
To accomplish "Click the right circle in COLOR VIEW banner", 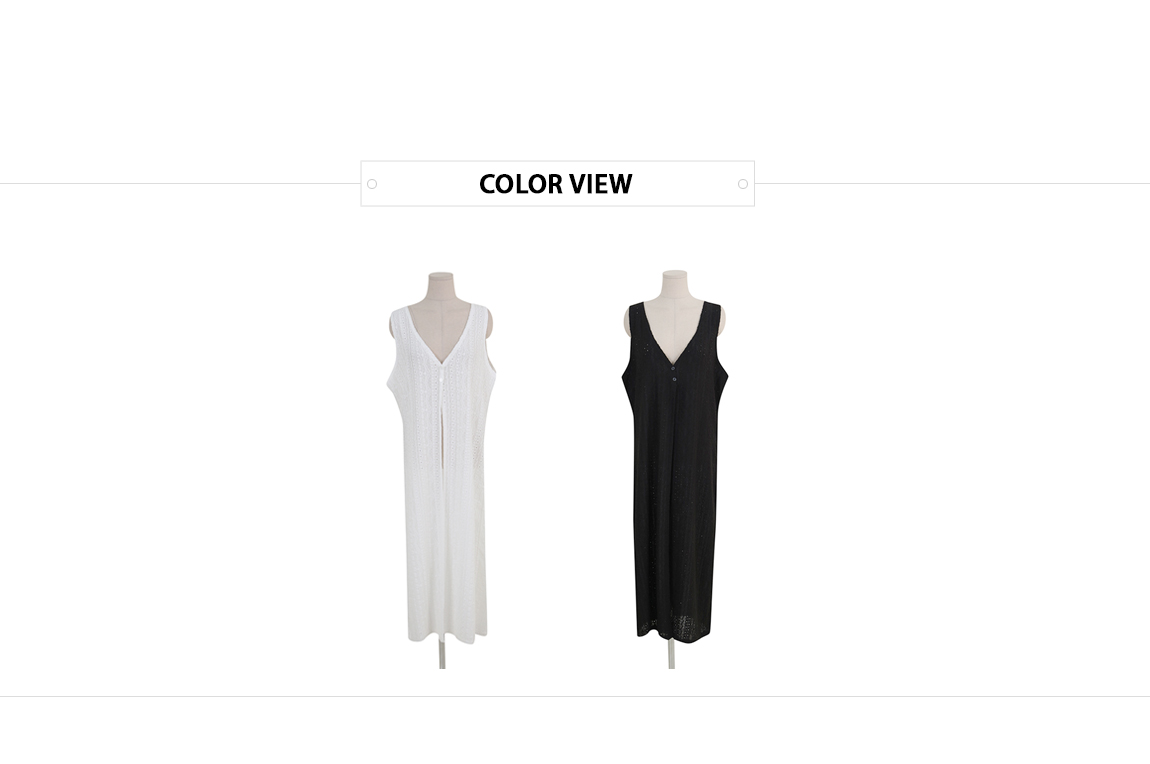I will [743, 184].
